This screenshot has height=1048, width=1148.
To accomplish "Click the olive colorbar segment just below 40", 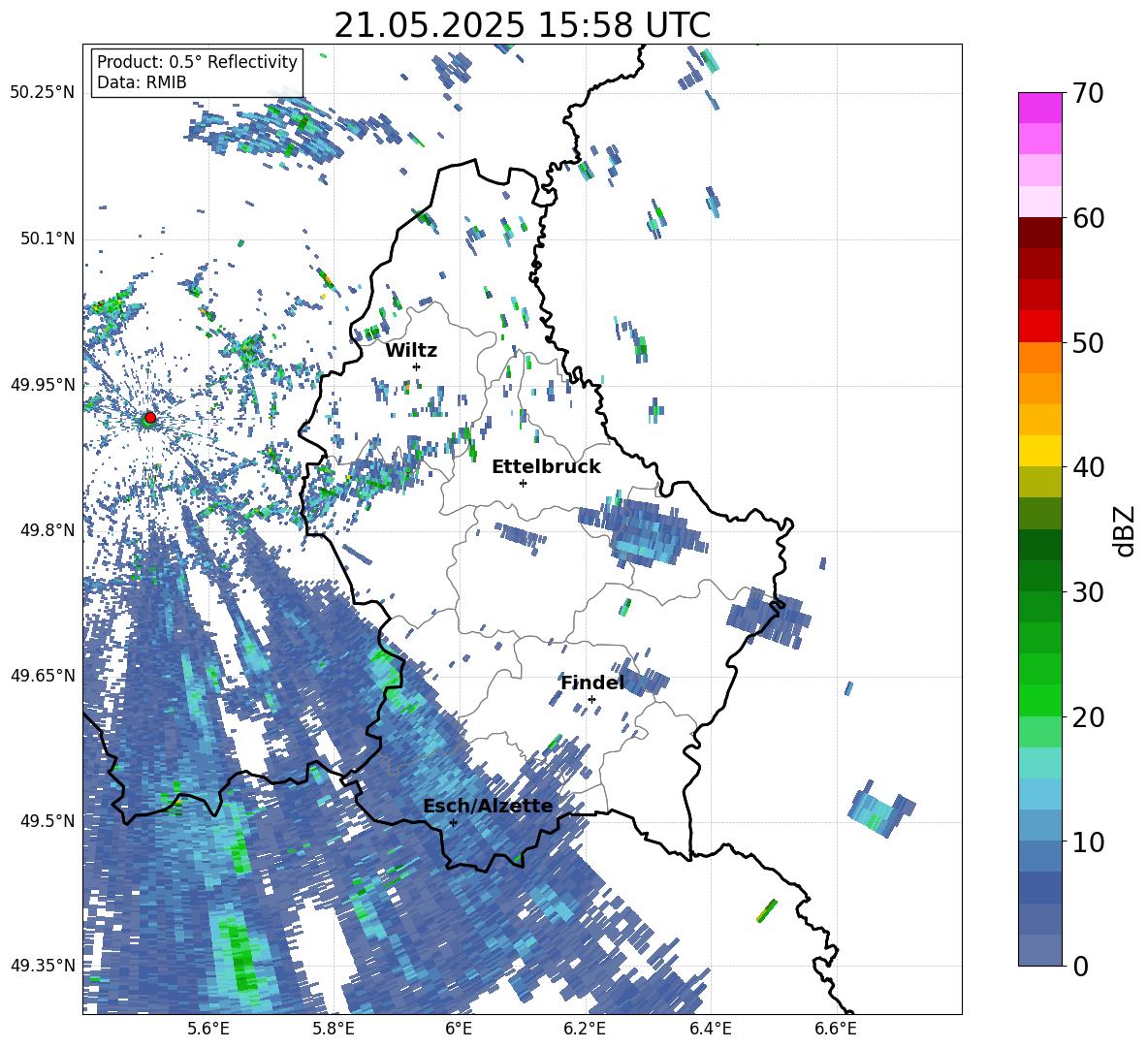I will point(1039,482).
